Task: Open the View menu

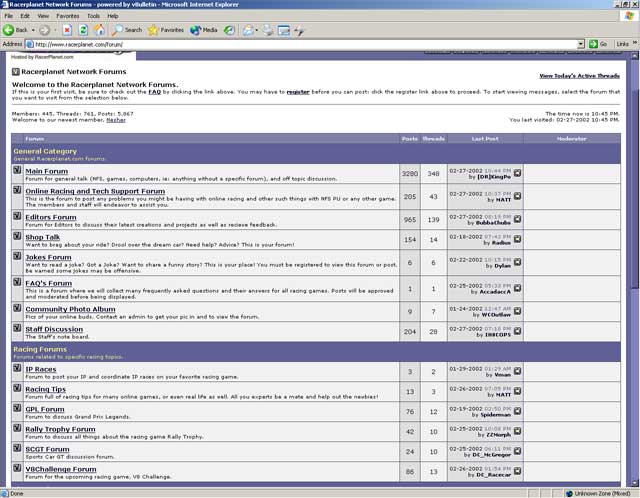Action: (x=43, y=16)
